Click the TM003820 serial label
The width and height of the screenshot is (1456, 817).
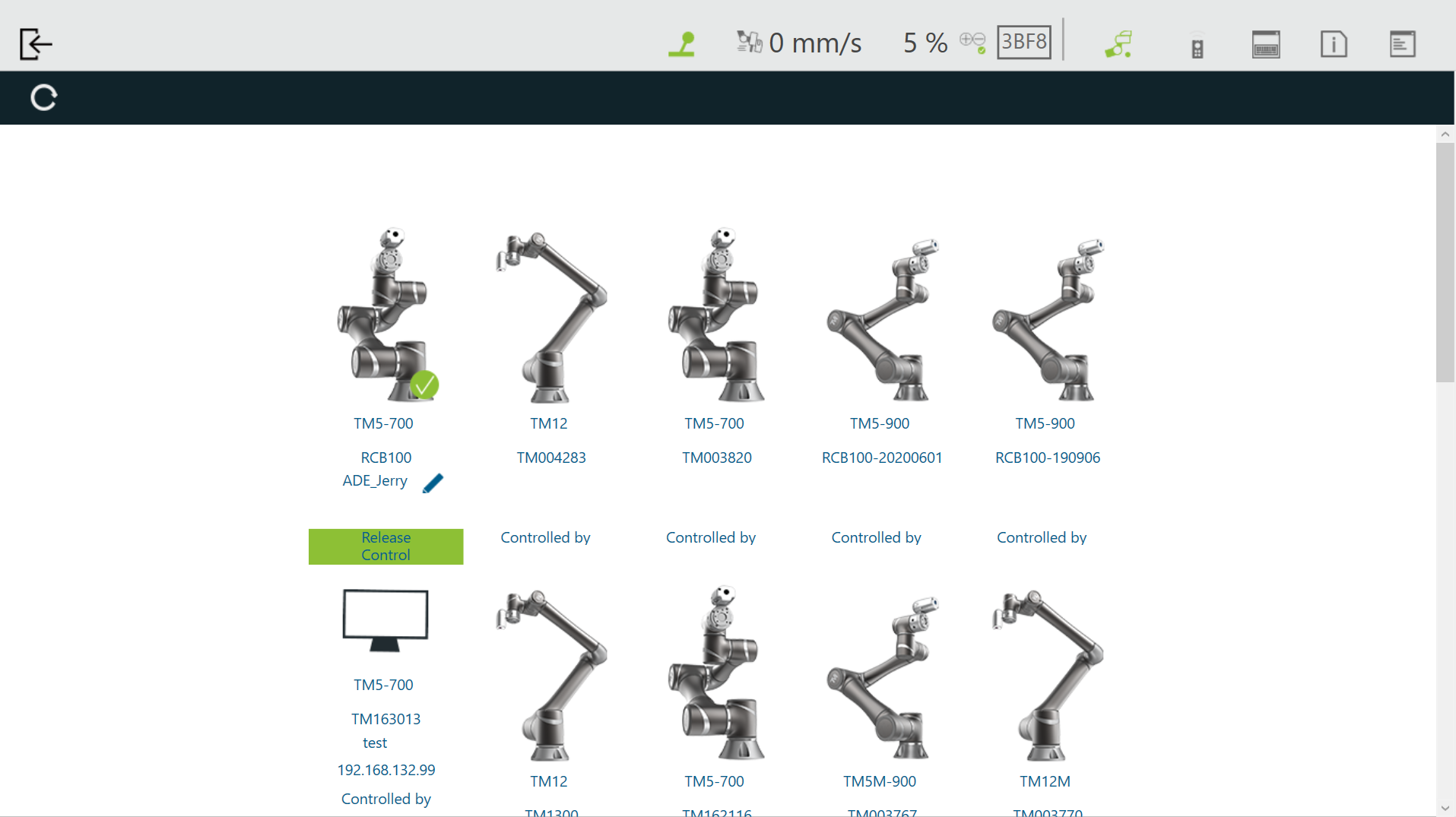pos(716,458)
